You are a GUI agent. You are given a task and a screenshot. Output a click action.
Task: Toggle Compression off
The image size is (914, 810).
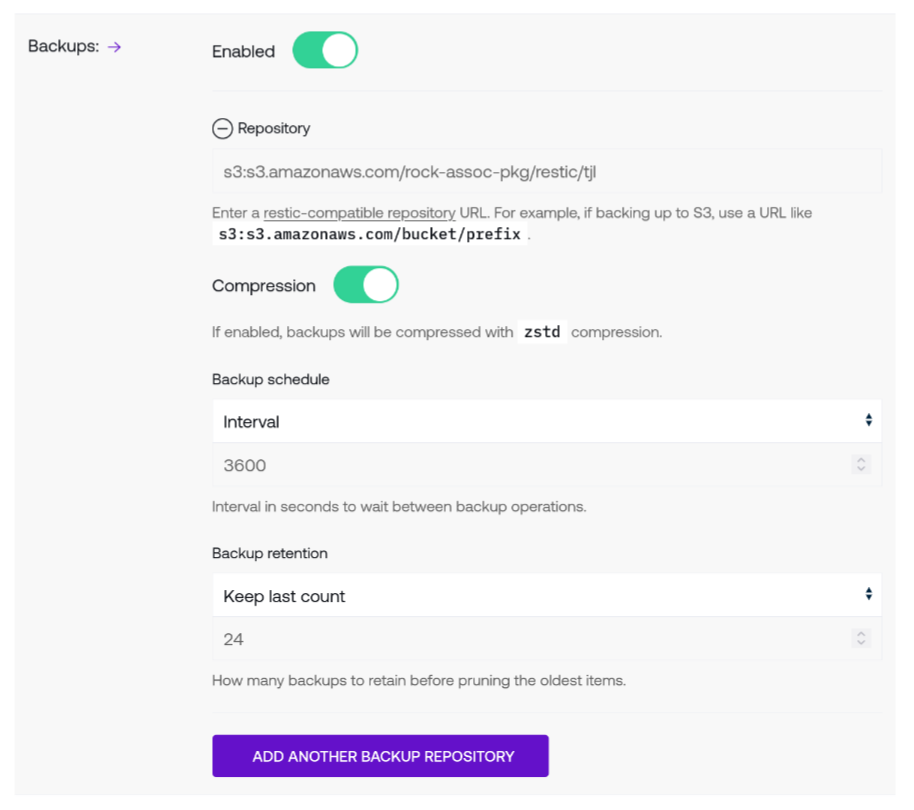tap(365, 284)
